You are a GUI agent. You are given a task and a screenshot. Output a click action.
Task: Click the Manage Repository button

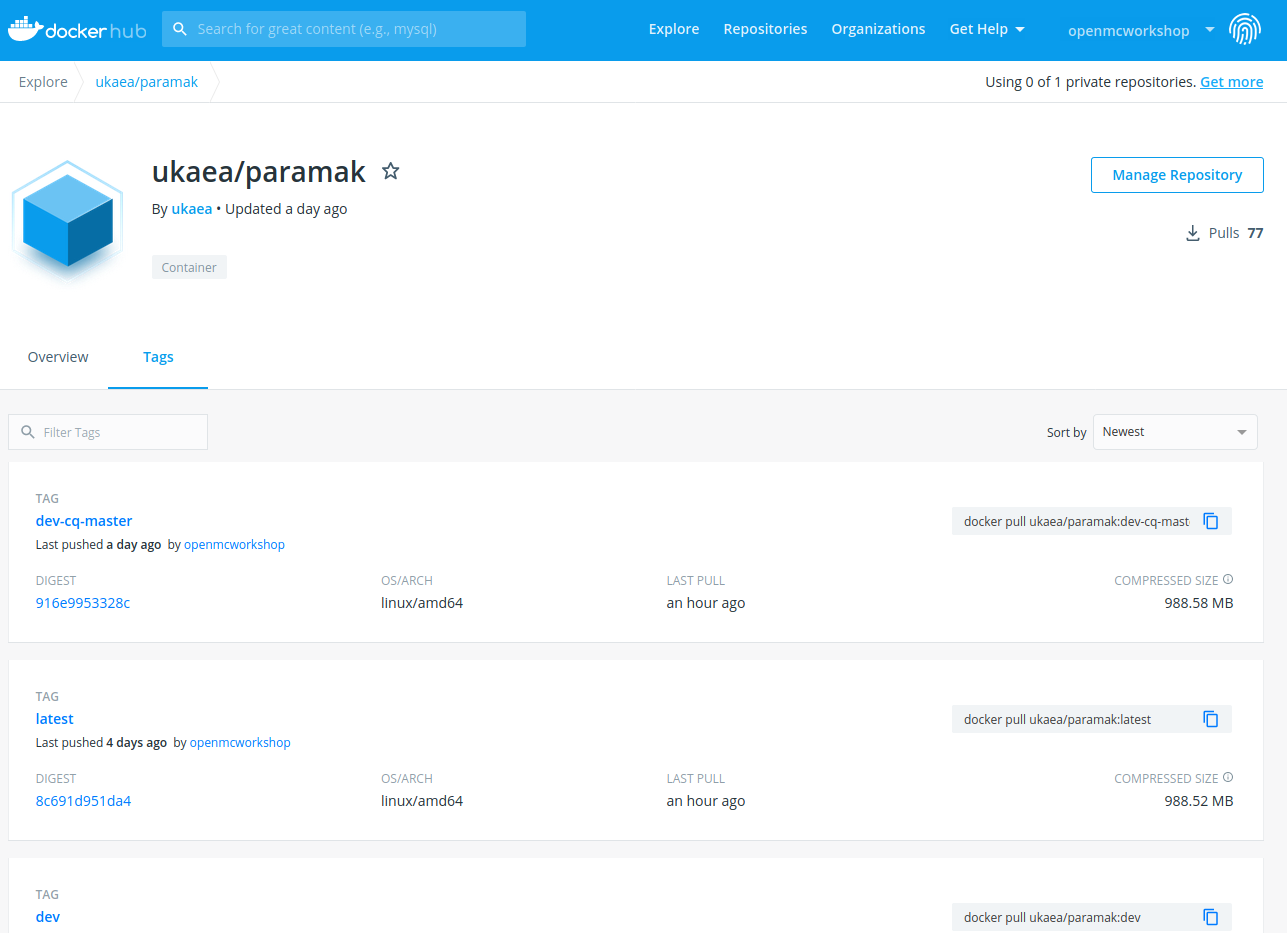pyautogui.click(x=1177, y=175)
